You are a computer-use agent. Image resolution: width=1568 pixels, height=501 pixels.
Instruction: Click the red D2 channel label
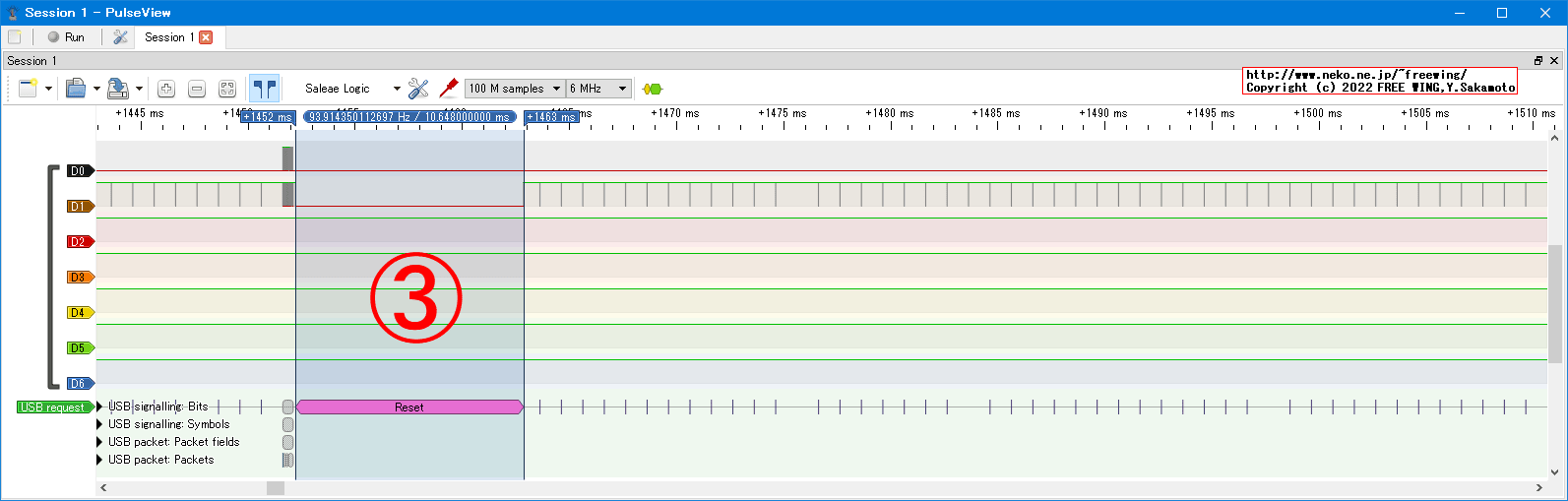pos(79,242)
